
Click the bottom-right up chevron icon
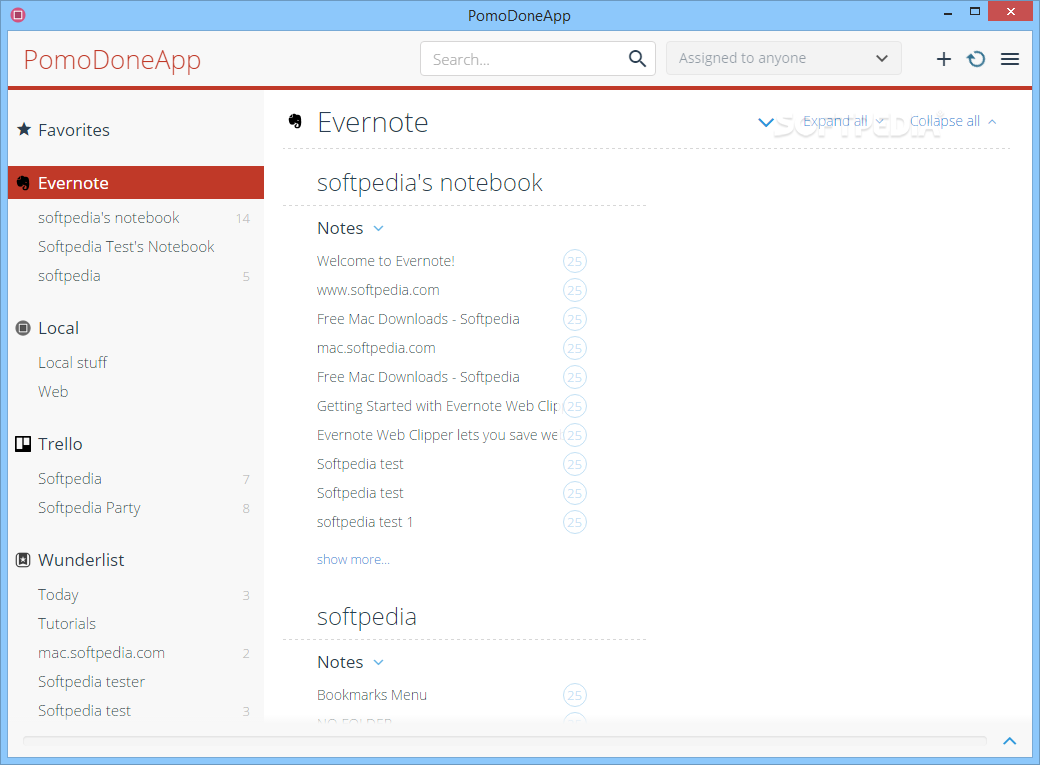[1009, 741]
